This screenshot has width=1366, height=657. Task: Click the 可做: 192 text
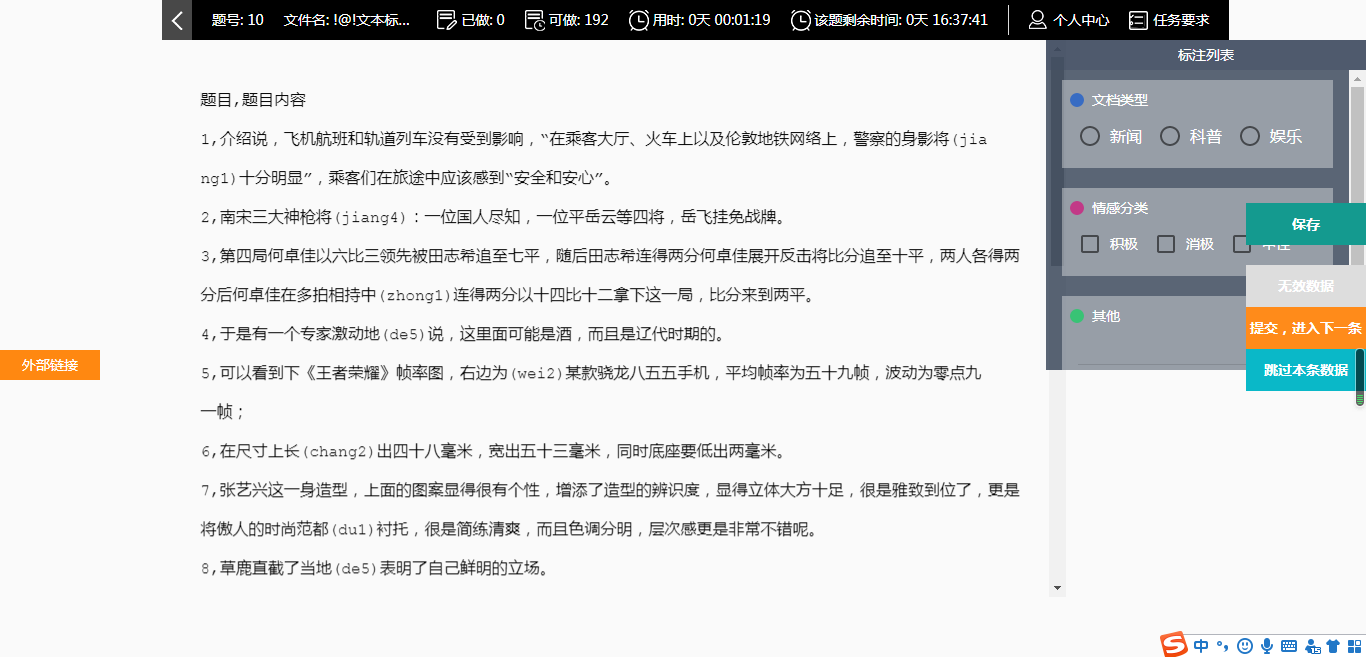[579, 20]
